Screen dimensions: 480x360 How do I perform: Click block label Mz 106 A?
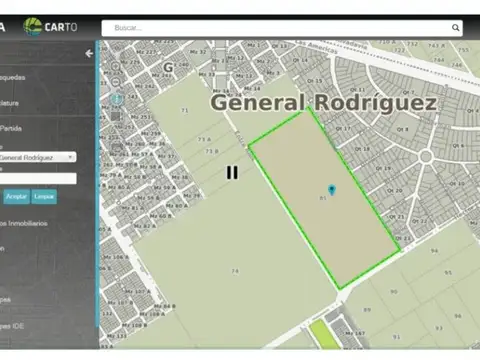pyautogui.click(x=116, y=257)
